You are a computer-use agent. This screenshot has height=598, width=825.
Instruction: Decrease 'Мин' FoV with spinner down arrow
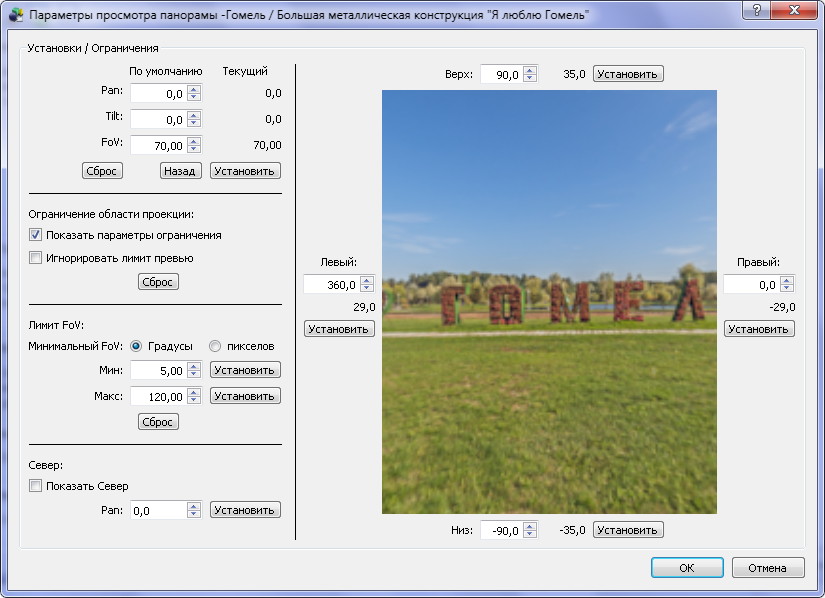(x=194, y=374)
